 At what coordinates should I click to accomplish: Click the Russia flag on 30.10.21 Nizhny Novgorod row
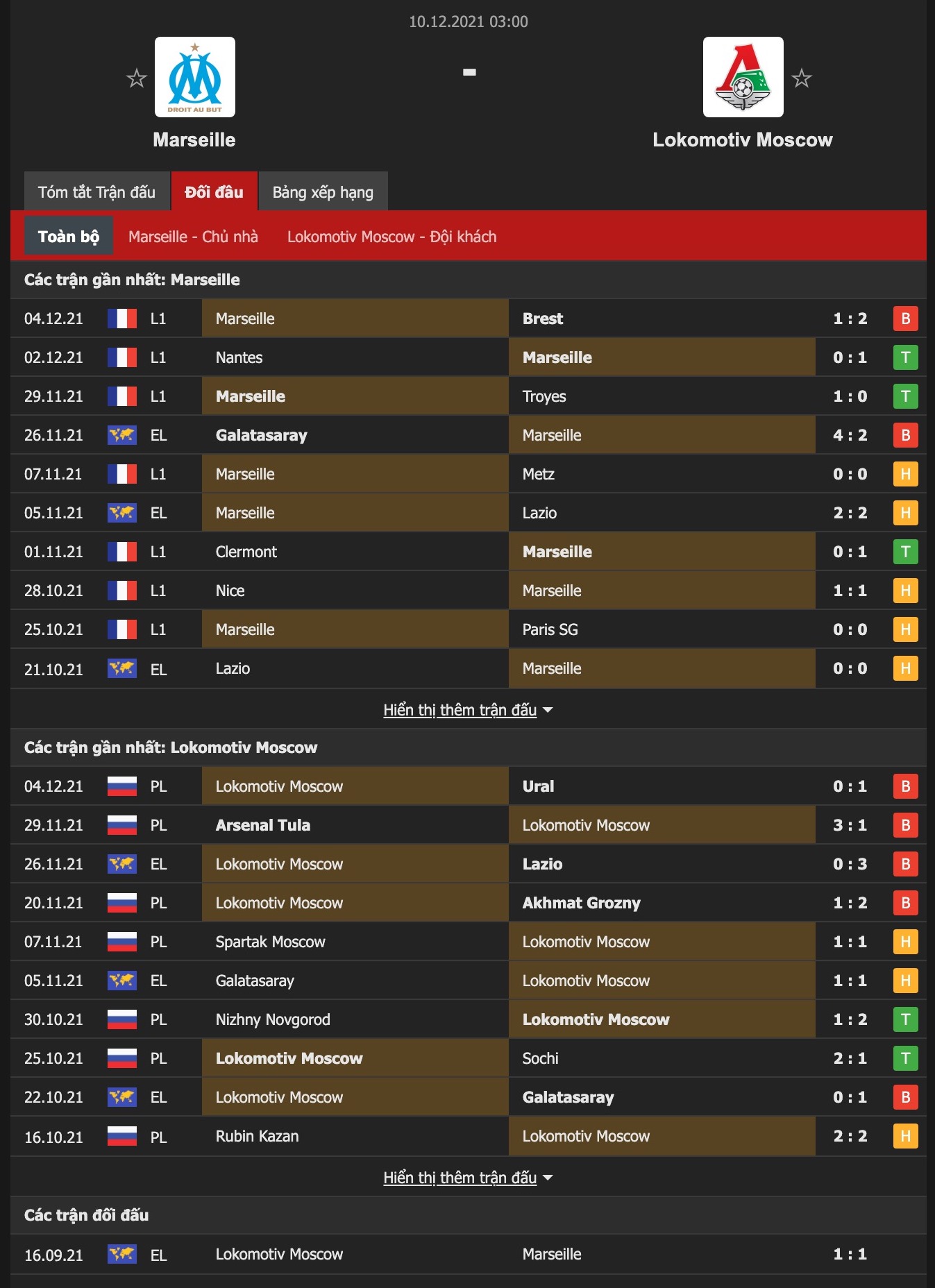pos(122,1019)
